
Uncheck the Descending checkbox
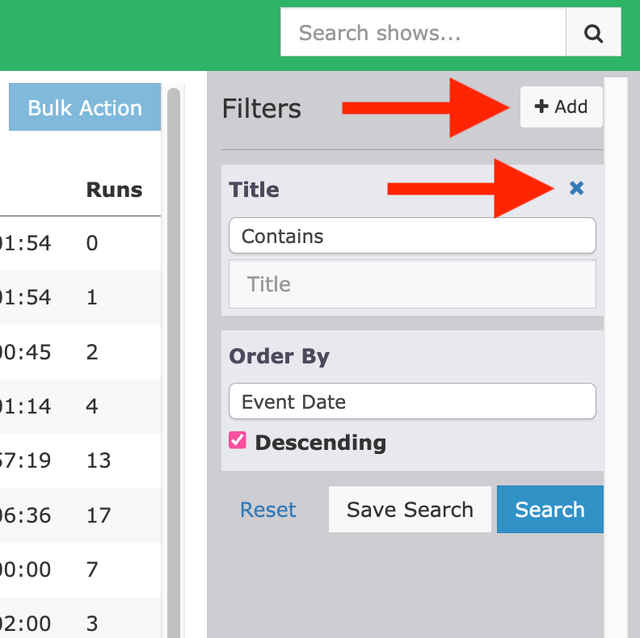pyautogui.click(x=238, y=440)
